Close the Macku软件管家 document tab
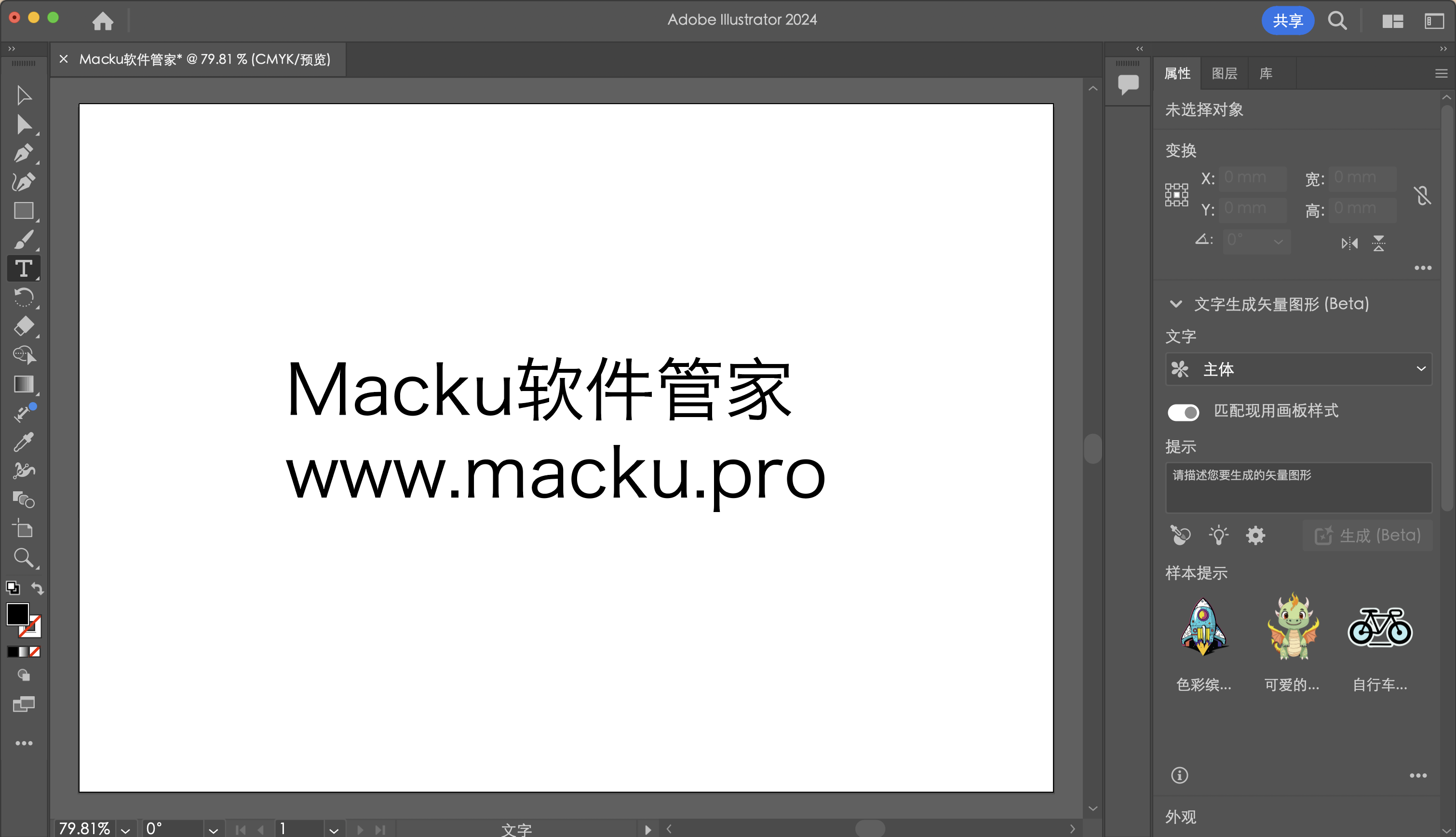The image size is (1456, 837). (64, 59)
